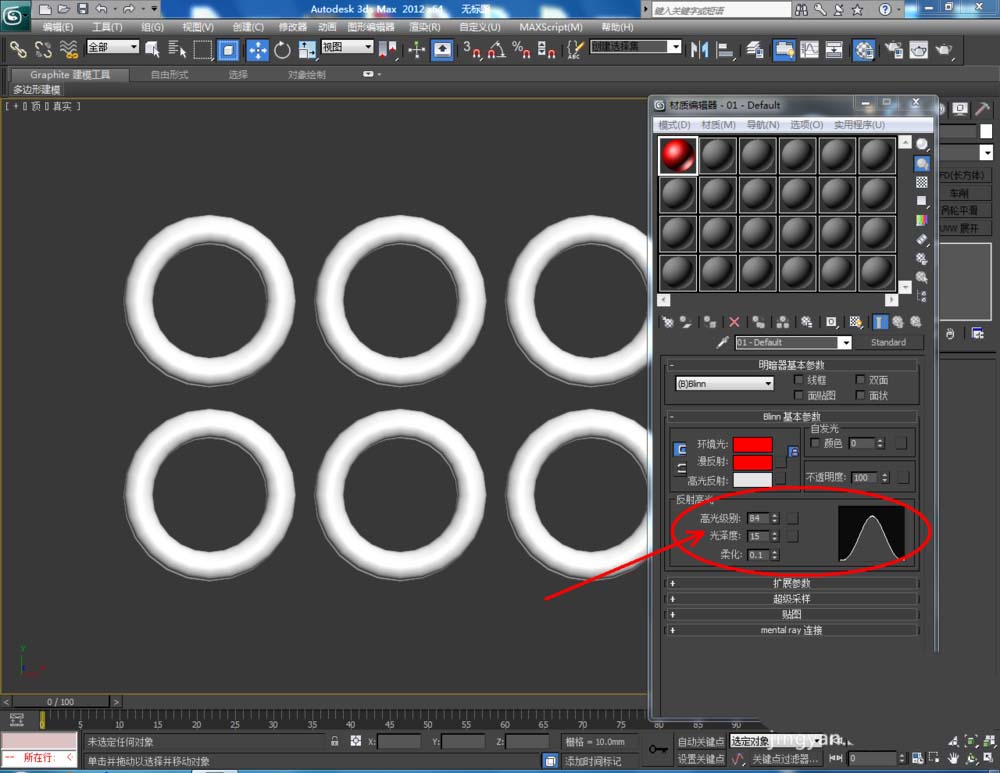Click the Align tool icon
Image resolution: width=1000 pixels, height=773 pixels.
[725, 50]
